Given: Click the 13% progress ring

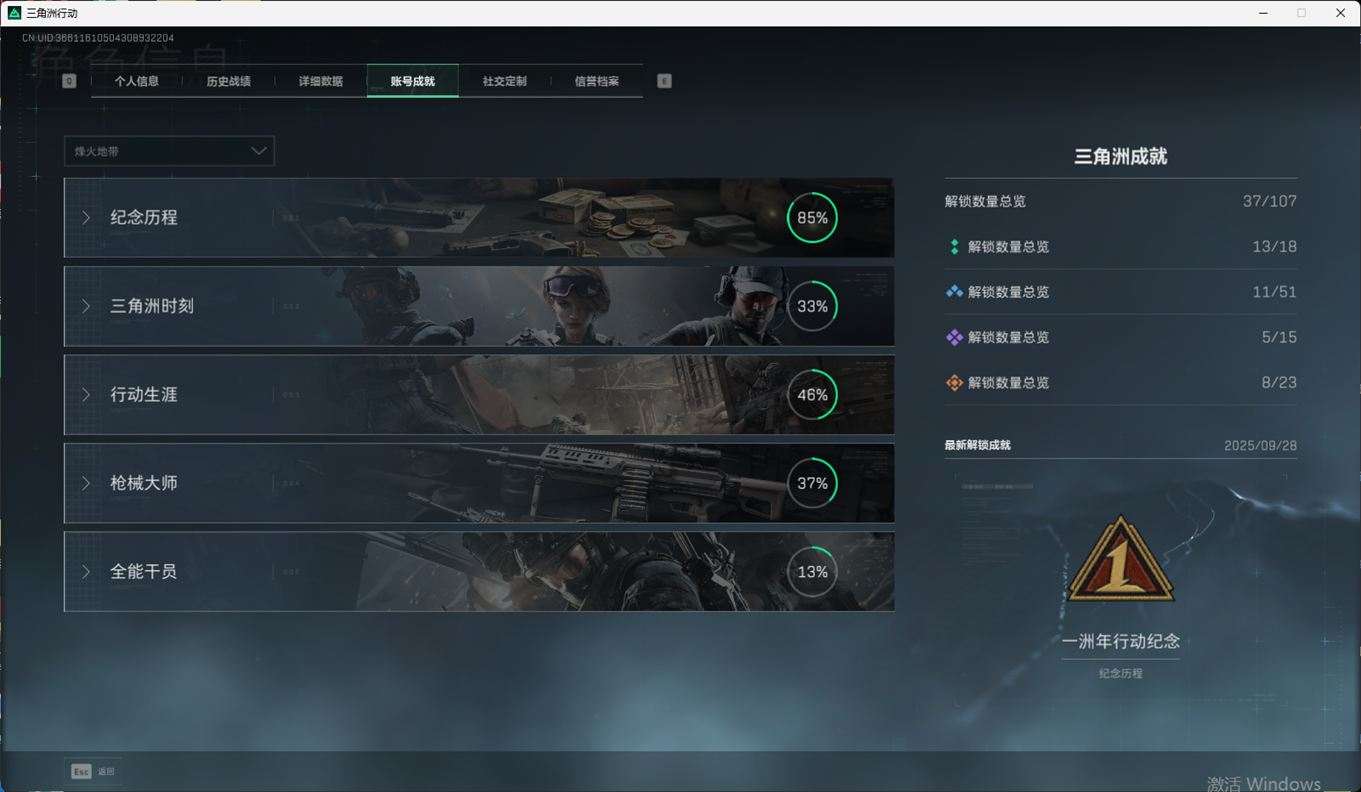Looking at the screenshot, I should coord(812,572).
